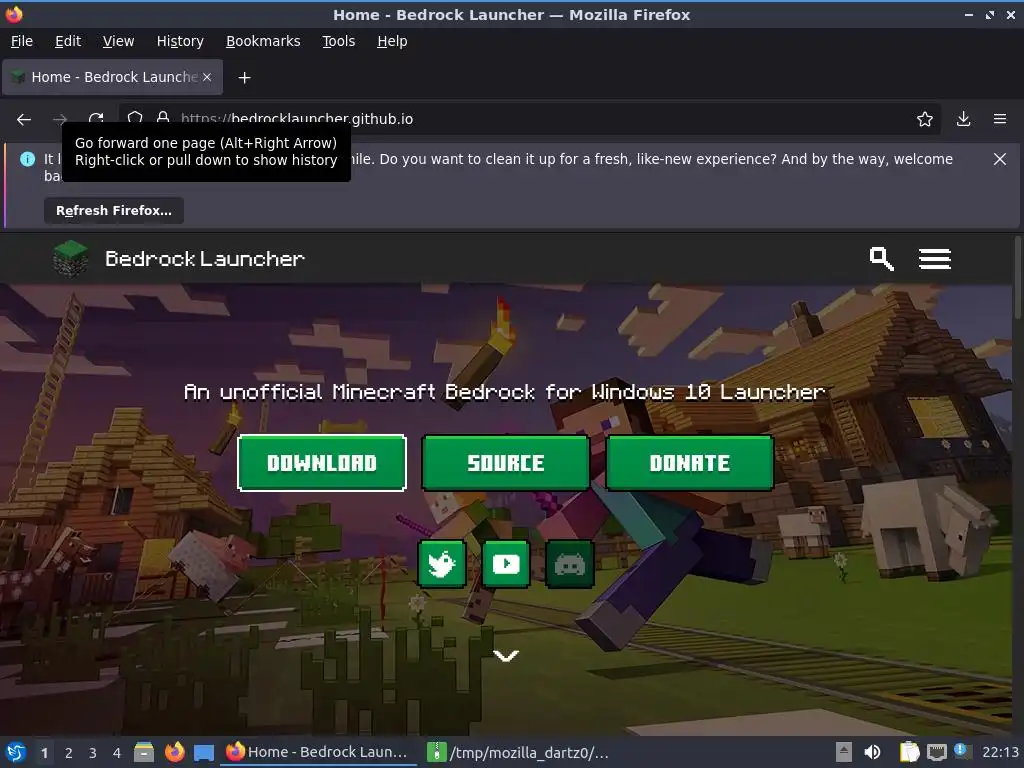Open the Edit menu

click(68, 41)
